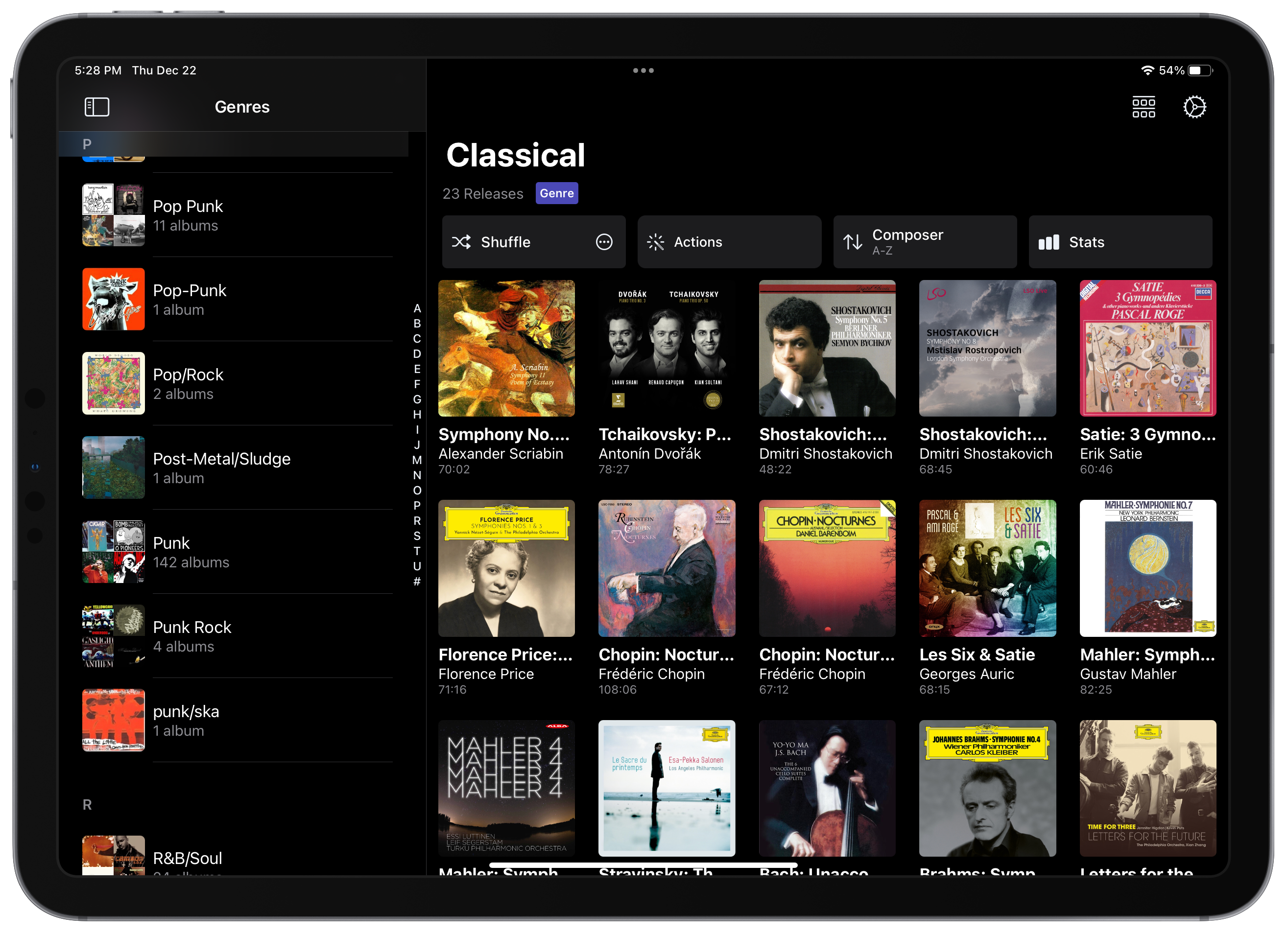This screenshot has width=1288, height=934.
Task: Open the Pop/Rock genre
Action: click(x=238, y=383)
